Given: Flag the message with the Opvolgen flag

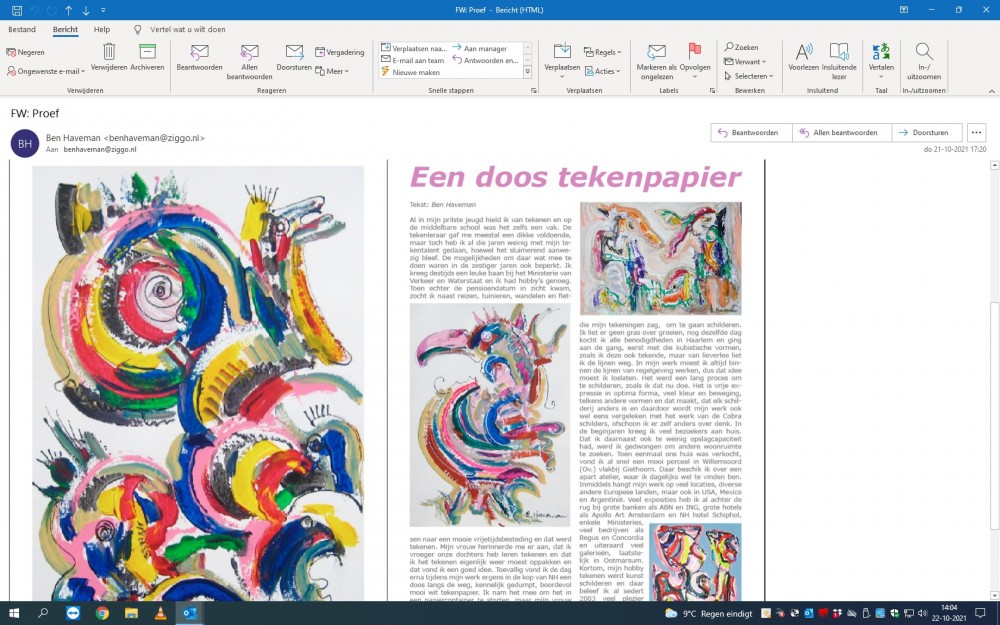Looking at the screenshot, I should tap(695, 60).
